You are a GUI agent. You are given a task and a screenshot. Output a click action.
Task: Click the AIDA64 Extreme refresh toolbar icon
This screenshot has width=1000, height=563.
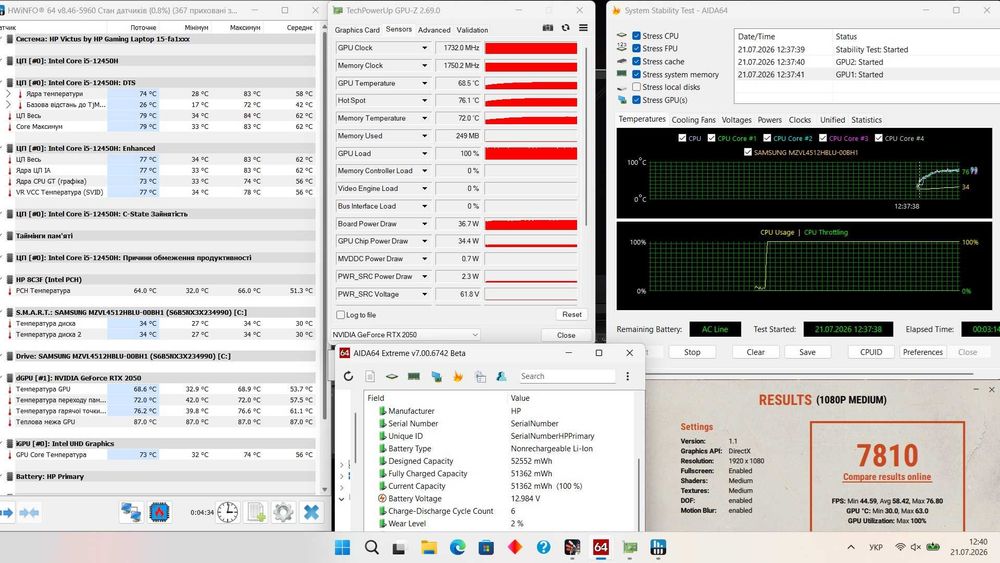[348, 376]
